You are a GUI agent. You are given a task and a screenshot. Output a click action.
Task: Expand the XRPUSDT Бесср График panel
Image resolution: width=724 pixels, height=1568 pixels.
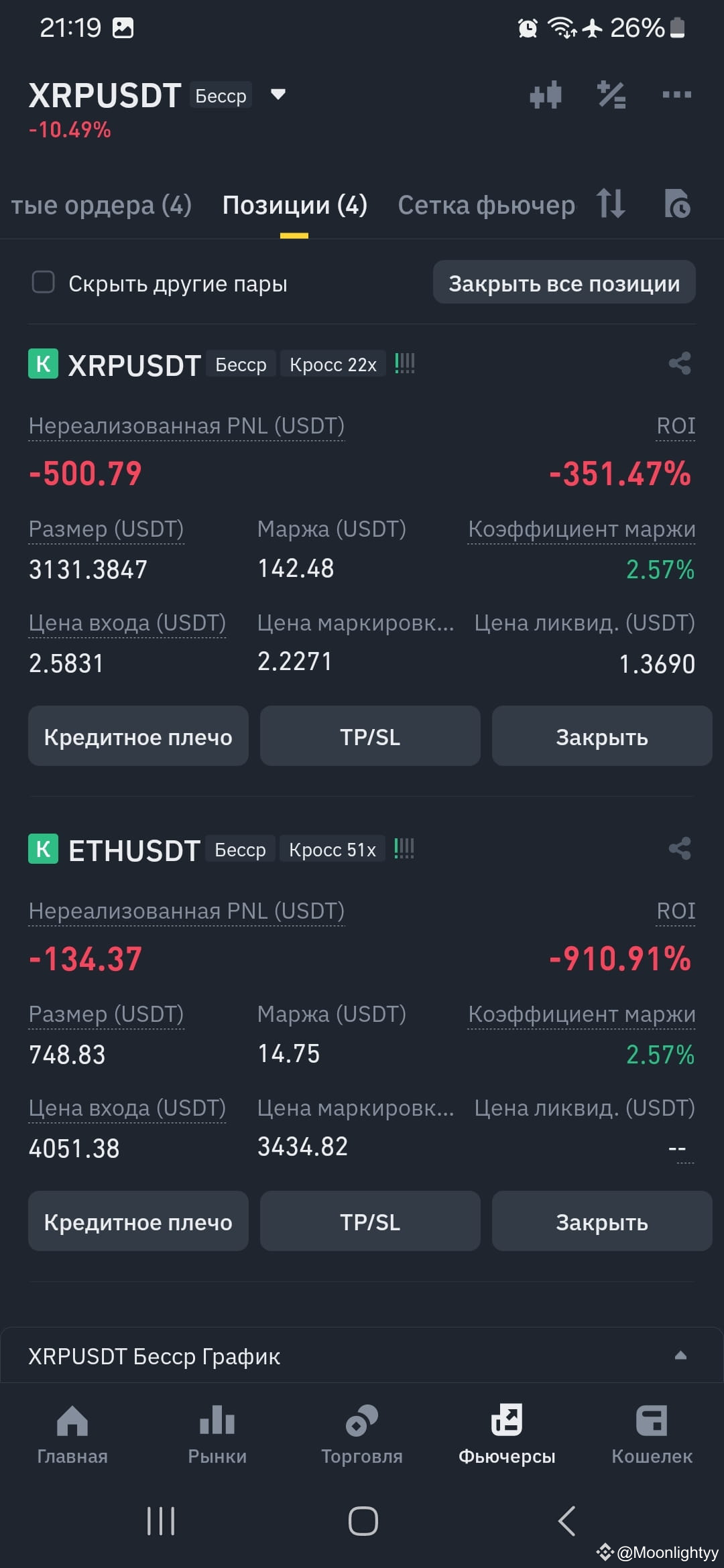362,1356
